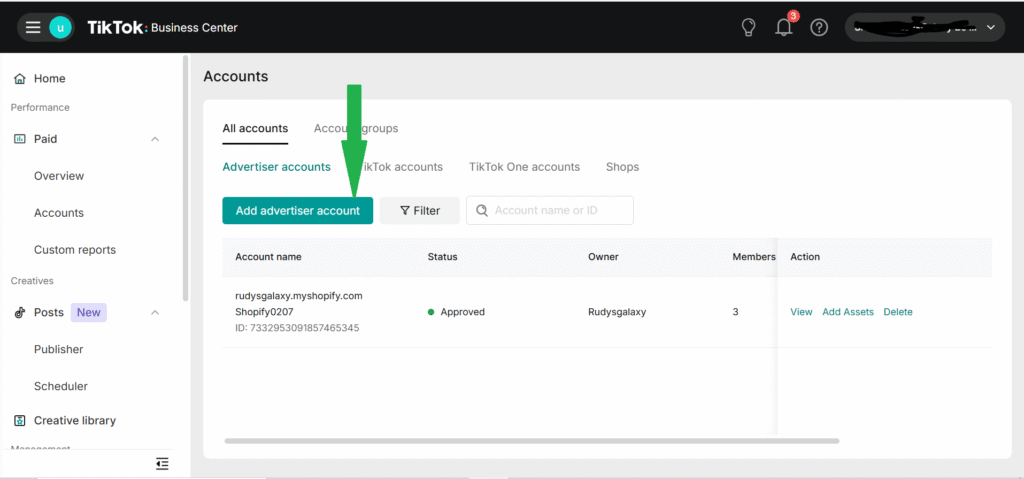The width and height of the screenshot is (1024, 479).
Task: Click the Creative library icon
Action: tap(20, 421)
